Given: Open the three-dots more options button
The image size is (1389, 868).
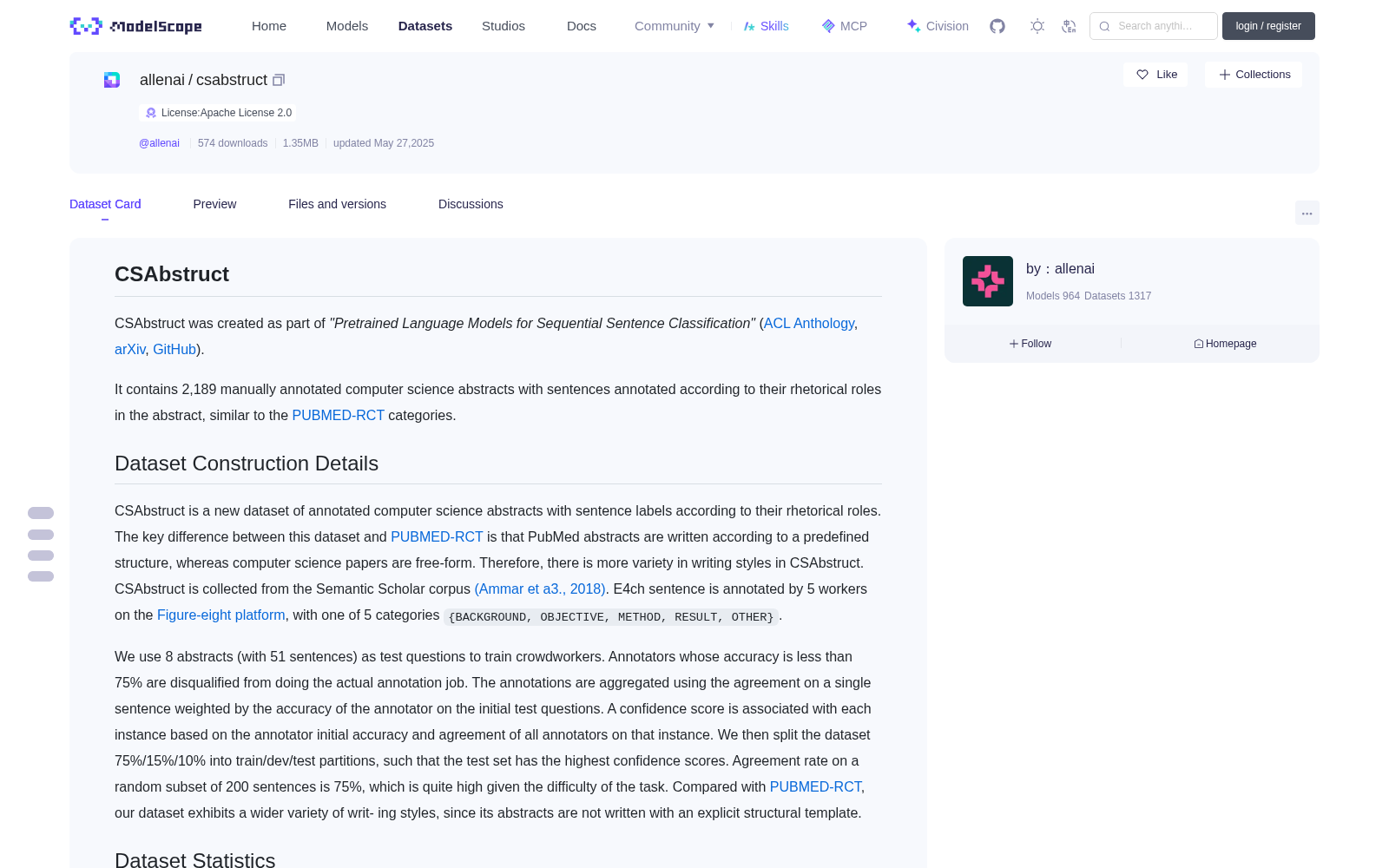Looking at the screenshot, I should coord(1307,213).
